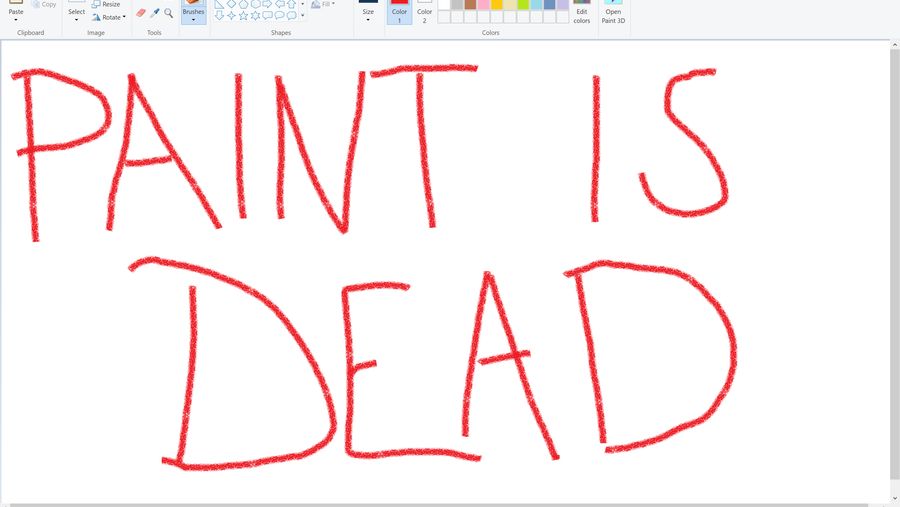This screenshot has width=900, height=507.
Task: Expand the Rotate dropdown arrow
Action: (124, 17)
